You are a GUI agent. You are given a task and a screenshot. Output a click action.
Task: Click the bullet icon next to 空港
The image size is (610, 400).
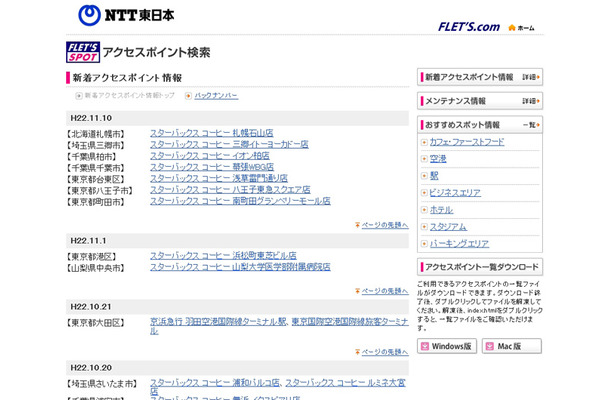pos(424,159)
